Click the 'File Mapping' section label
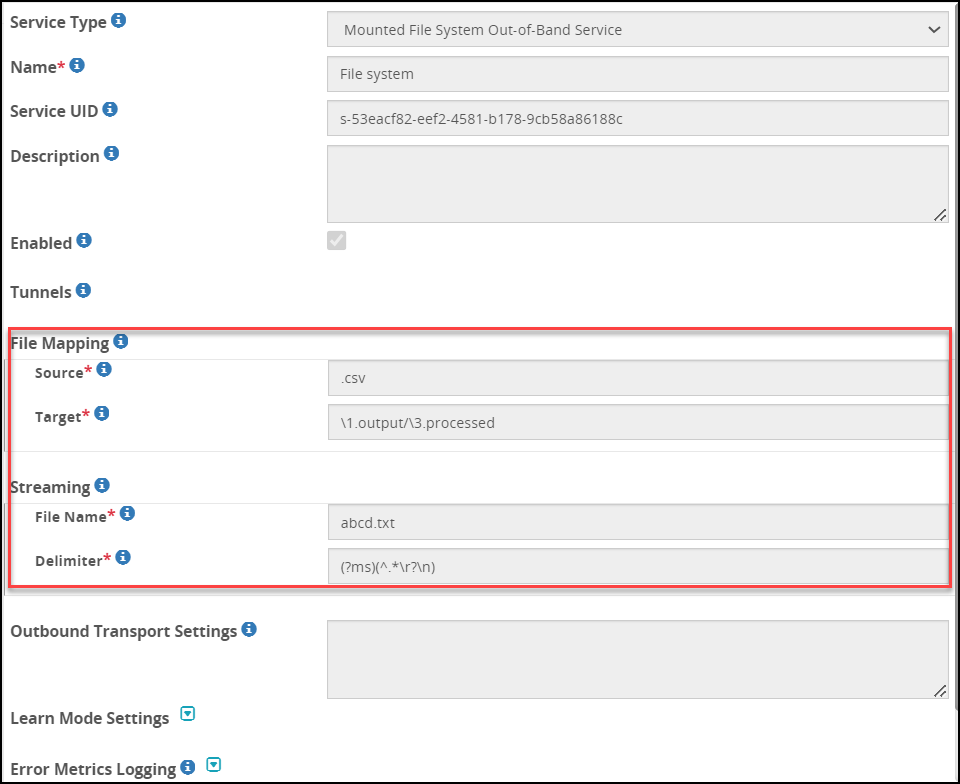The height and width of the screenshot is (784, 960). [60, 343]
